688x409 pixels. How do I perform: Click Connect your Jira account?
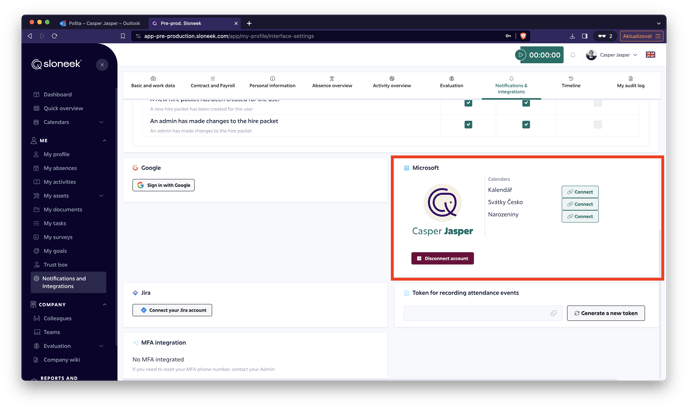point(172,310)
